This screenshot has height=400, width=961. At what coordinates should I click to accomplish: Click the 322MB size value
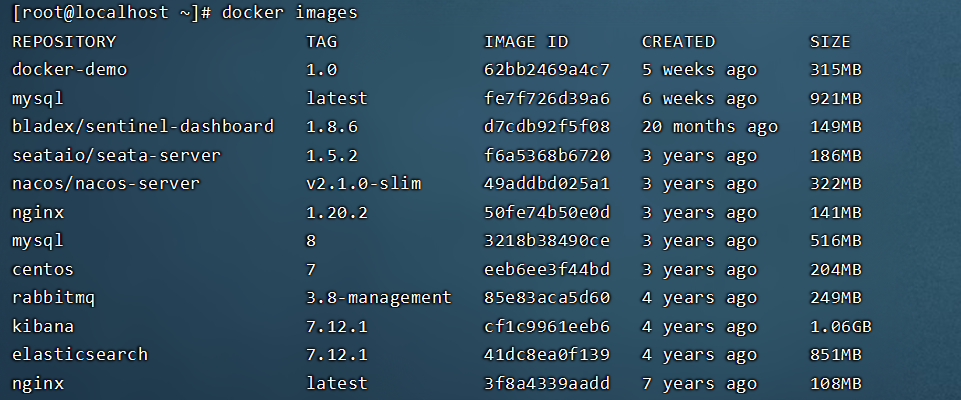(x=836, y=184)
